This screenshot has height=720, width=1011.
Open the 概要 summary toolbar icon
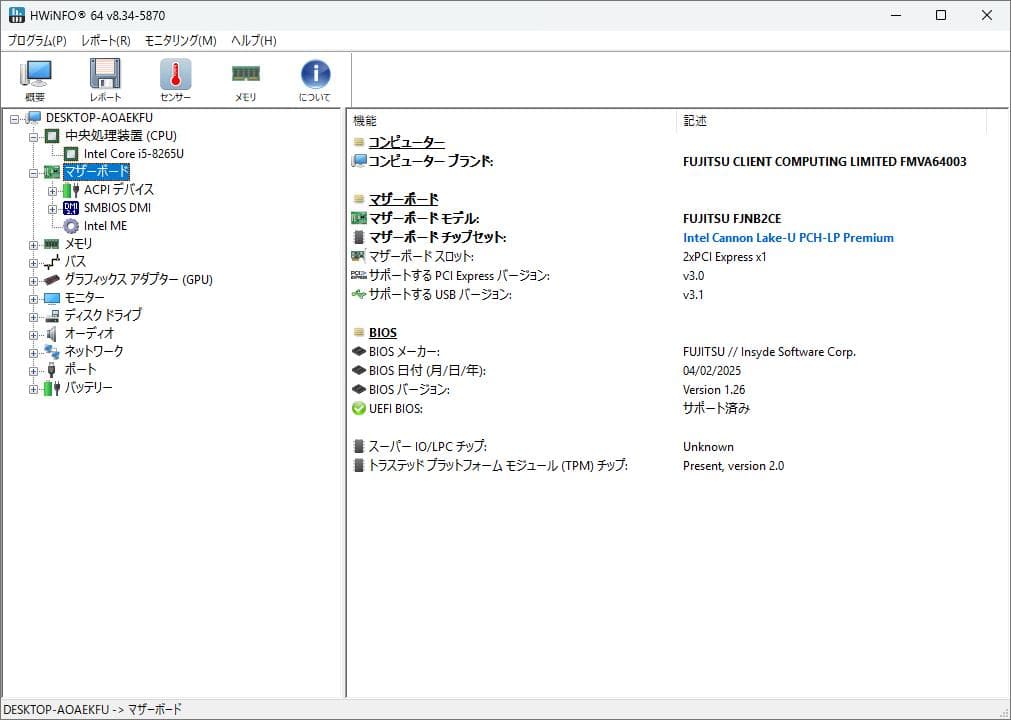click(36, 74)
